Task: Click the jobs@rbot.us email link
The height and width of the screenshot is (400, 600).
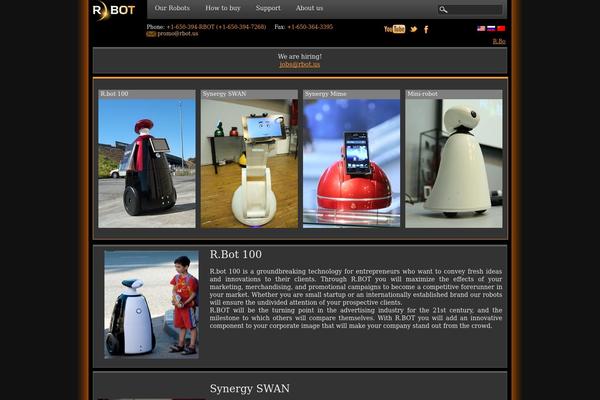Action: point(300,64)
